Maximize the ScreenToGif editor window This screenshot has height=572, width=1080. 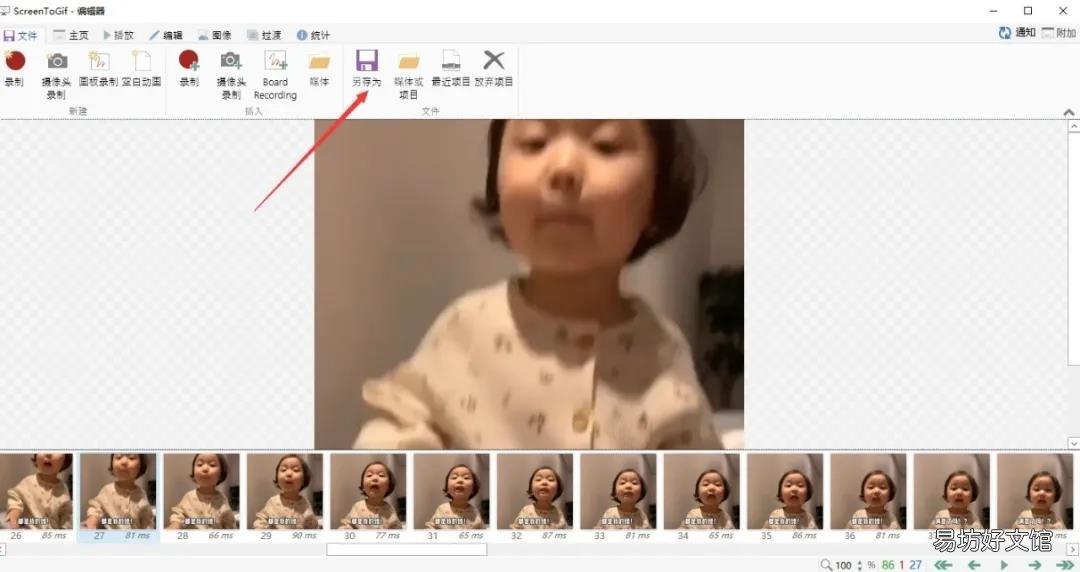point(1028,10)
